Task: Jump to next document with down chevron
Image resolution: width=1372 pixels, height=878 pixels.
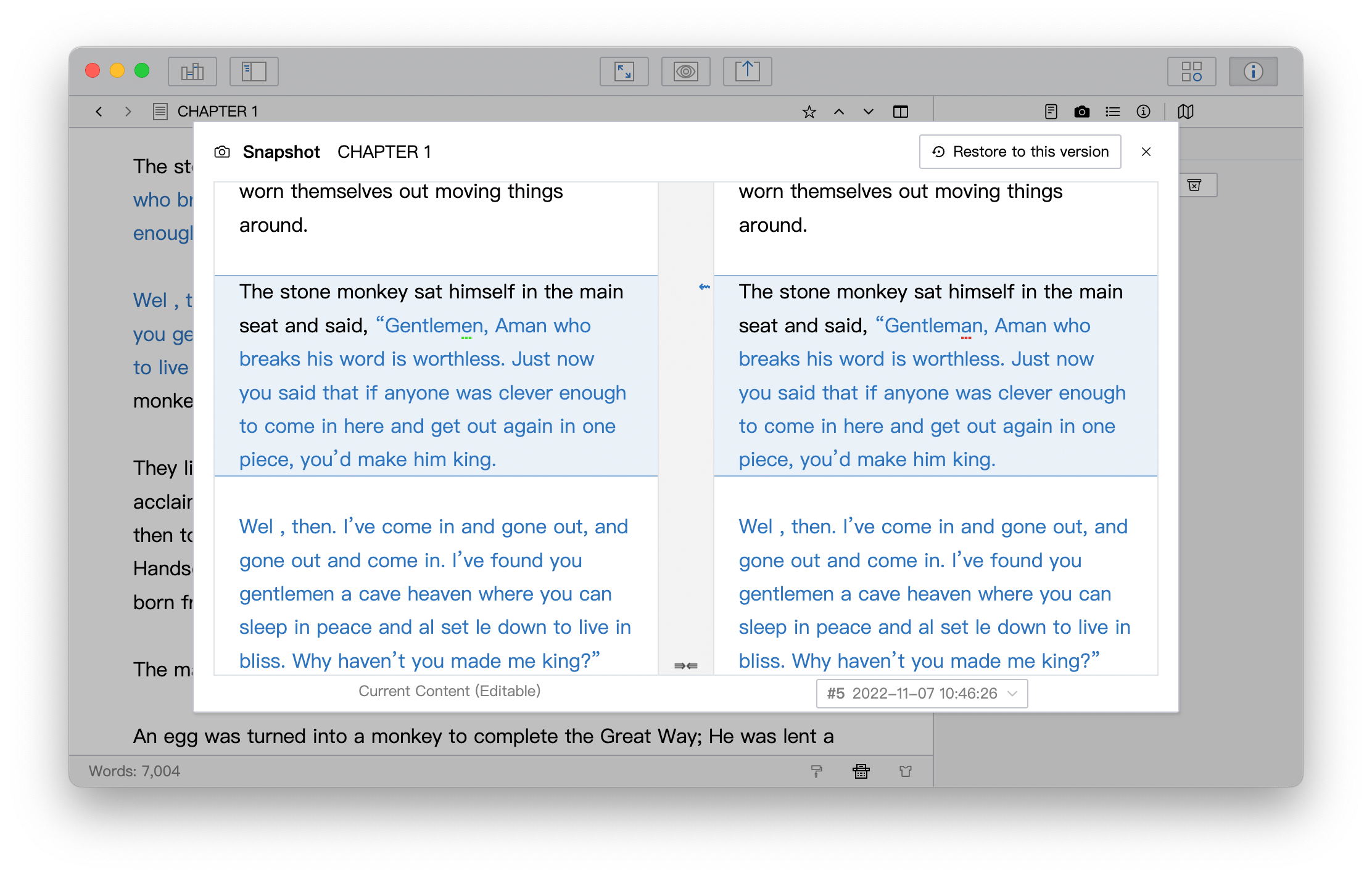Action: pyautogui.click(x=869, y=112)
